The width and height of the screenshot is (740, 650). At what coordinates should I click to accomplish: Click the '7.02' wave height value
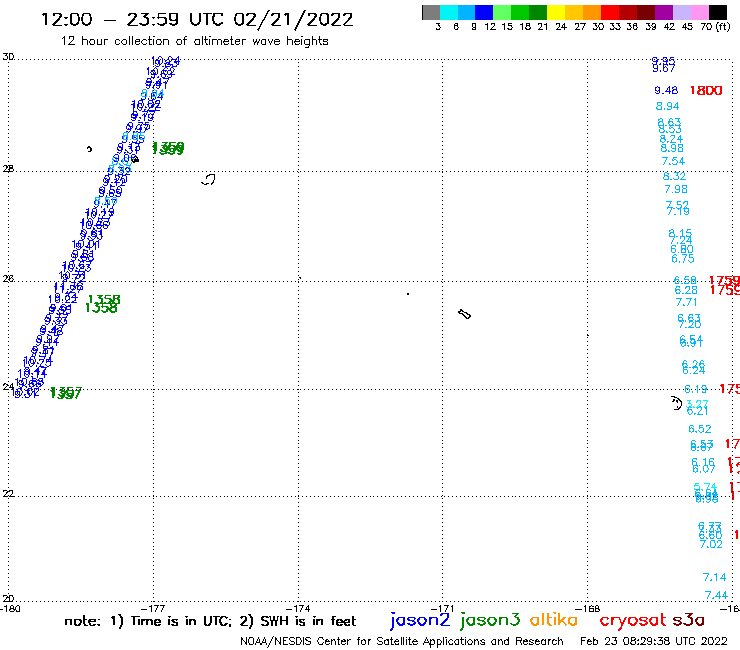[711, 544]
